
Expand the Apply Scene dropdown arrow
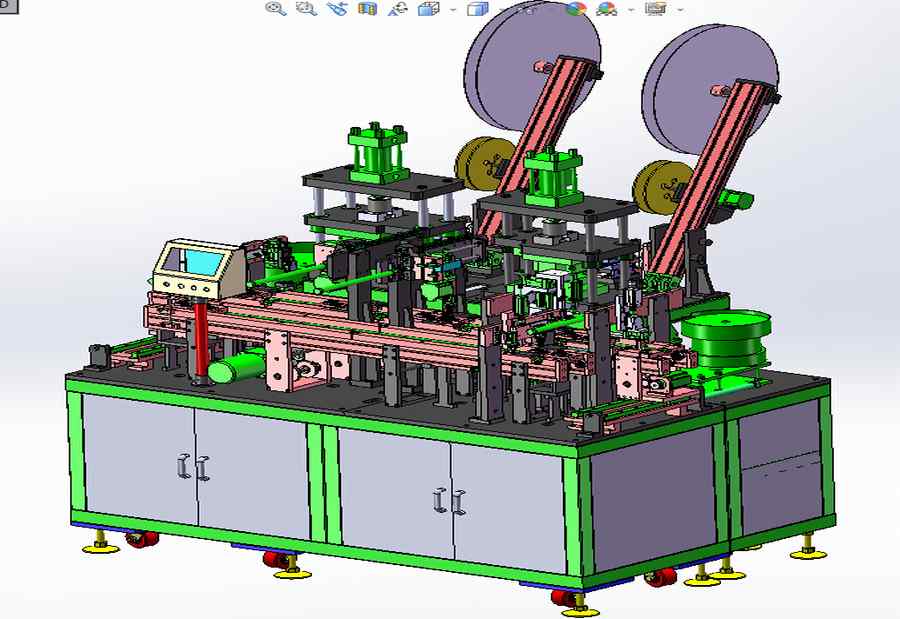point(630,10)
